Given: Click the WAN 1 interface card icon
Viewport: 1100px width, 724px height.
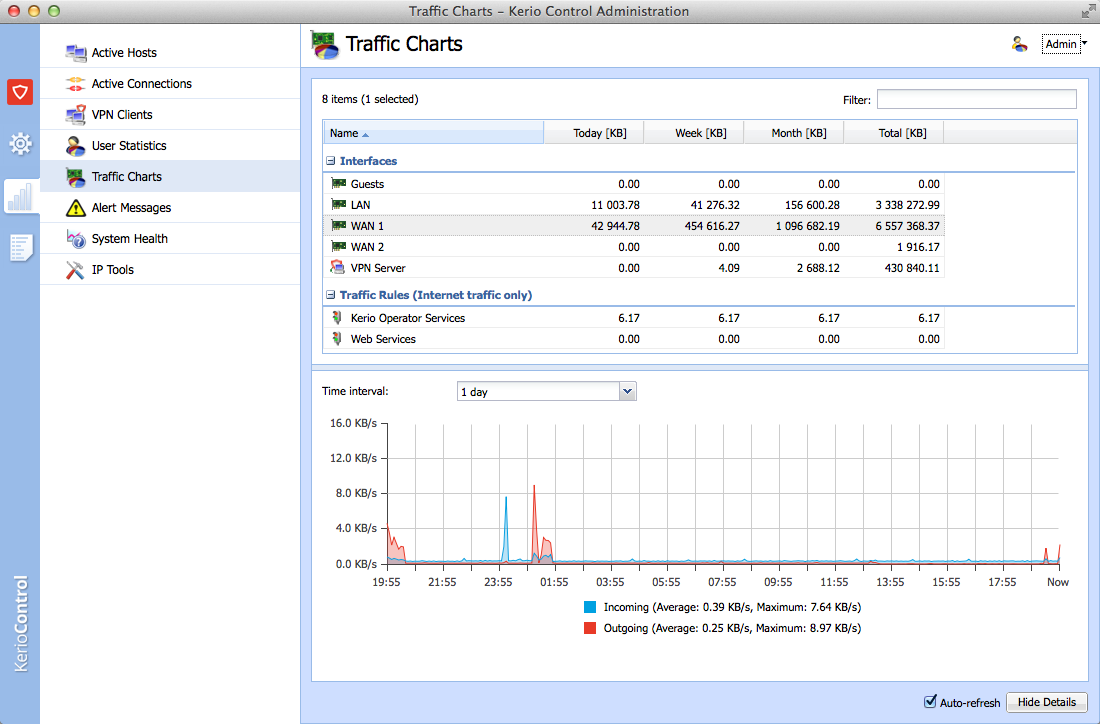Looking at the screenshot, I should point(338,226).
